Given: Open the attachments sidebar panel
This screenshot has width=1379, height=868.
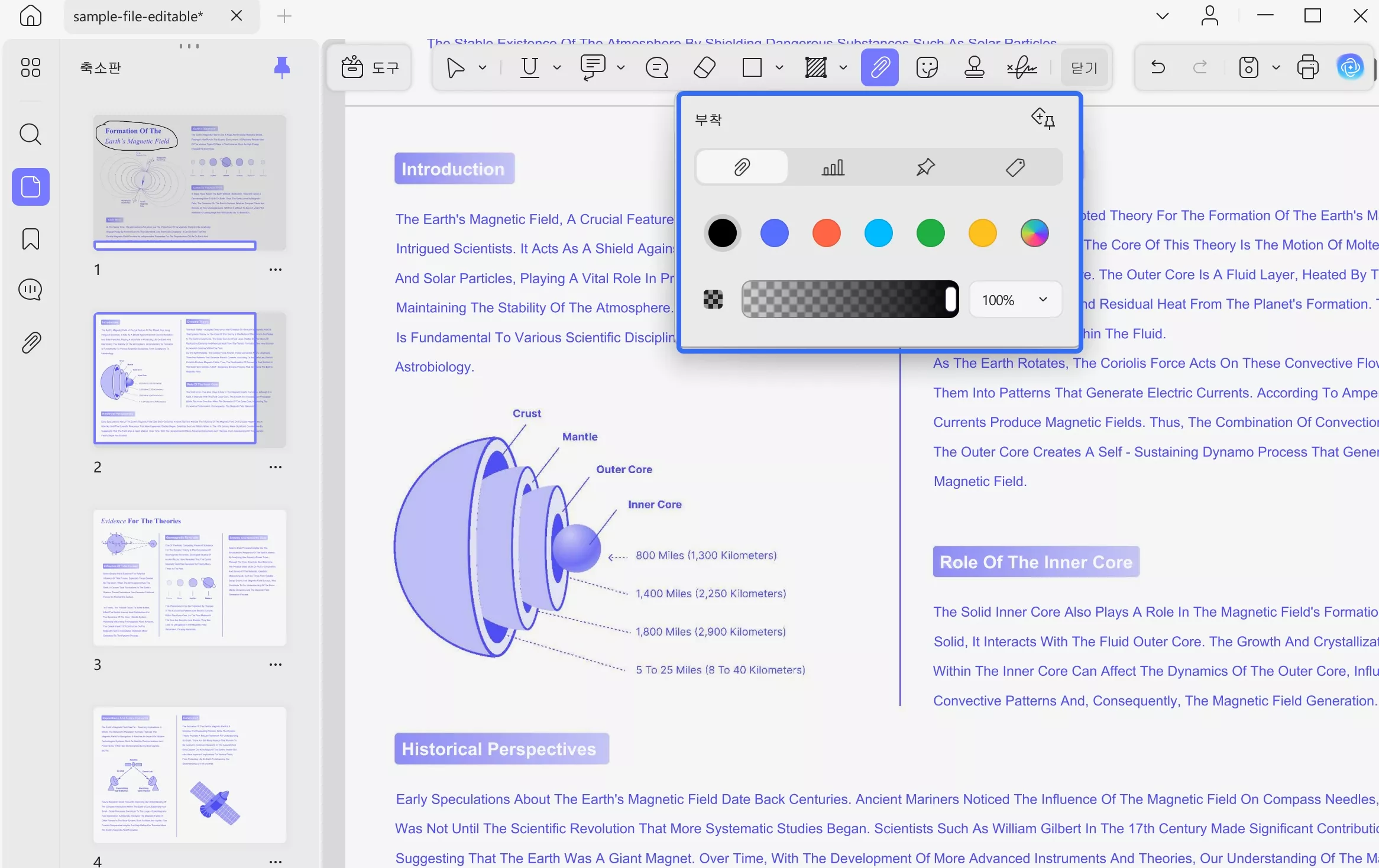Looking at the screenshot, I should pos(31,342).
